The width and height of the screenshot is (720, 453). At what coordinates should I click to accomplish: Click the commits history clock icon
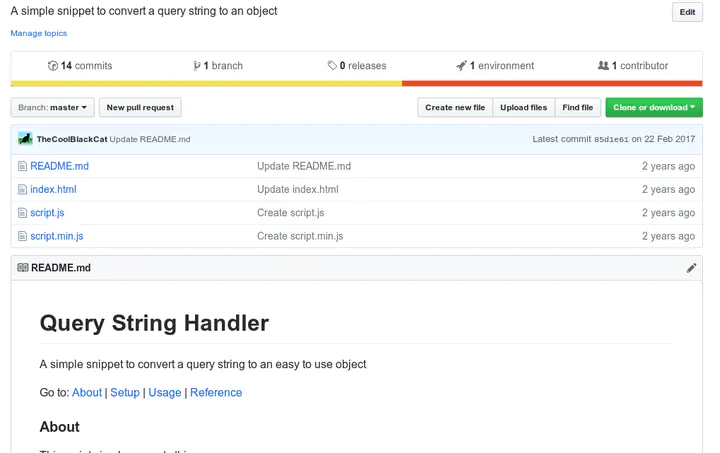pos(53,66)
